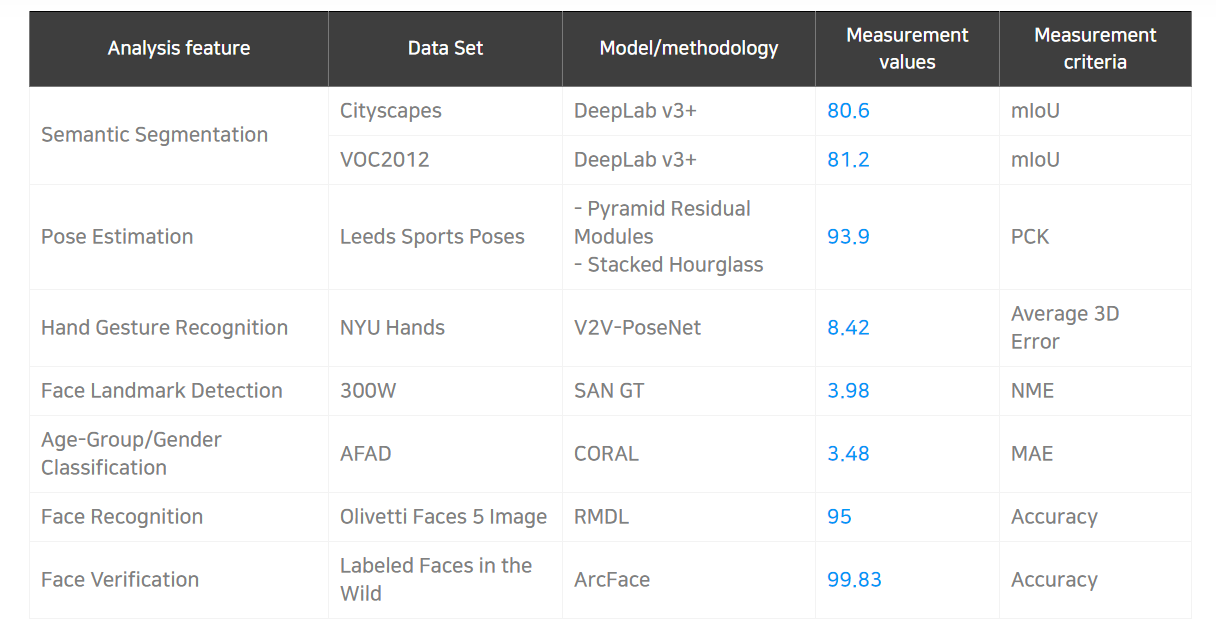Click the 80.6 Cityscapes measurement value
This screenshot has width=1216, height=633.
click(848, 111)
